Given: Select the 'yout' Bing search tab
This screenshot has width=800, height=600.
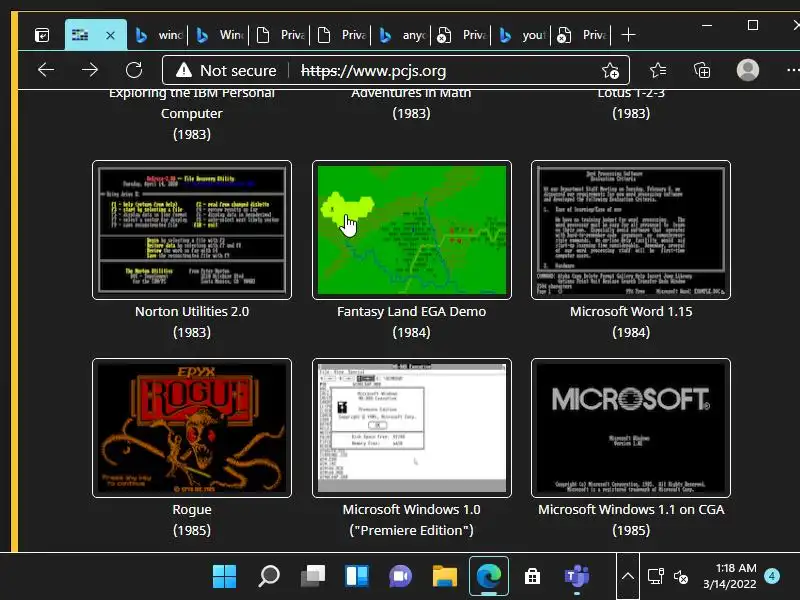Looking at the screenshot, I should (521, 35).
